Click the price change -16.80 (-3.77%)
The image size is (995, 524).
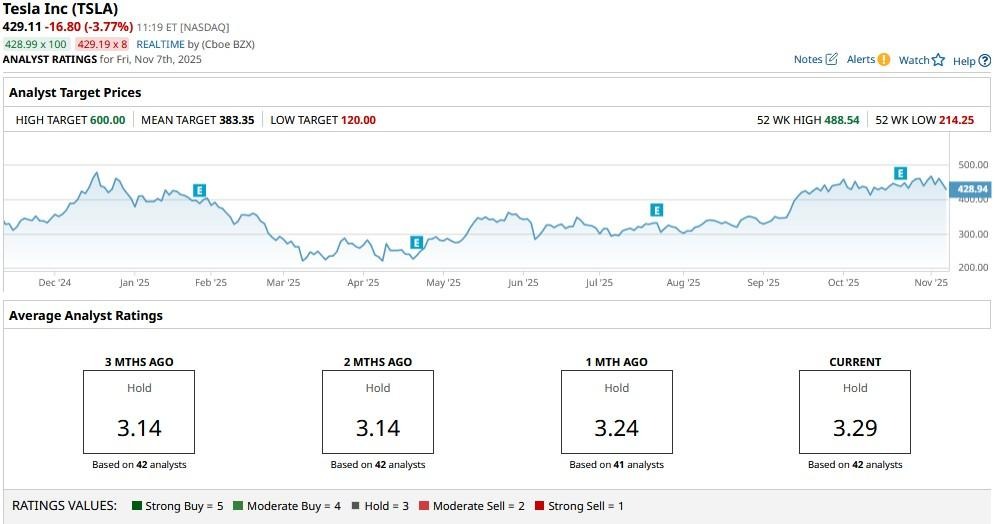point(89,27)
